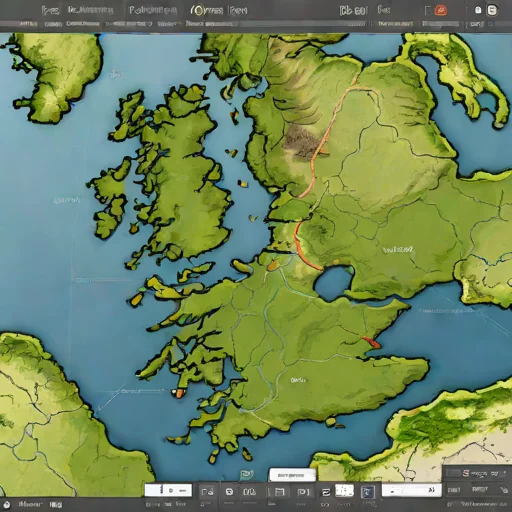Click the white dotted grid box in bottom toolbar

coord(344,490)
